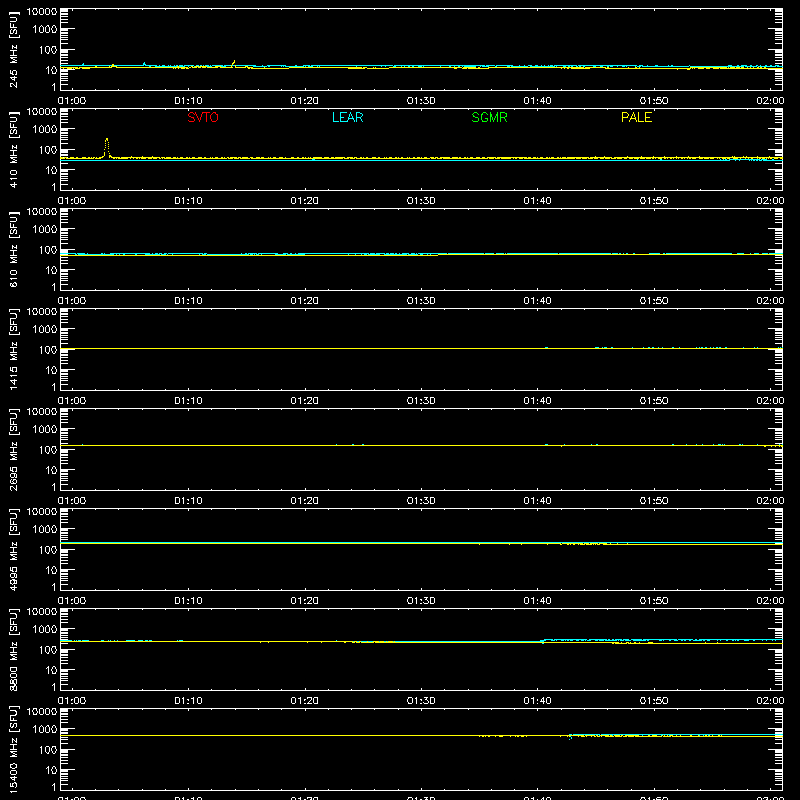This screenshot has width=800, height=800.
Task: Click the small yellow spike in 245 MHz plot
Action: click(x=234, y=62)
